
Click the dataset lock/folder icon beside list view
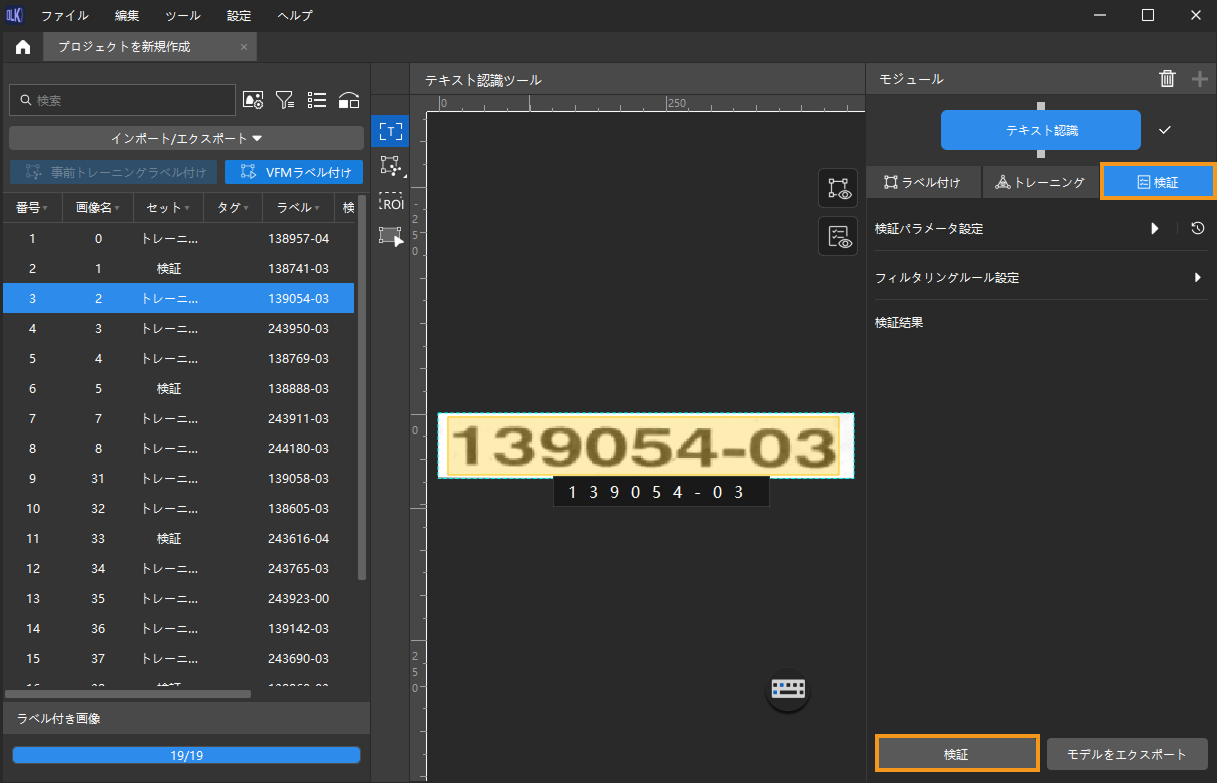349,100
